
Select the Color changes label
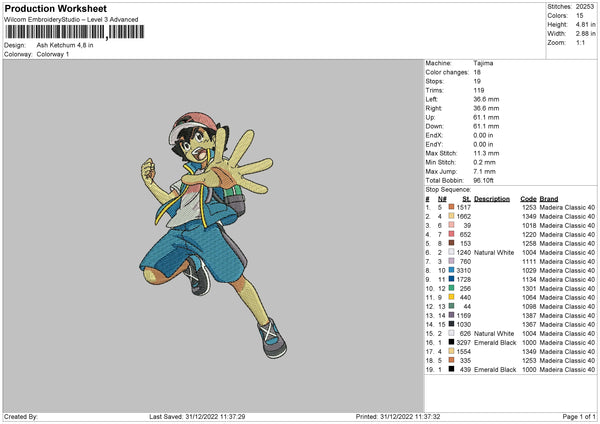[447, 72]
